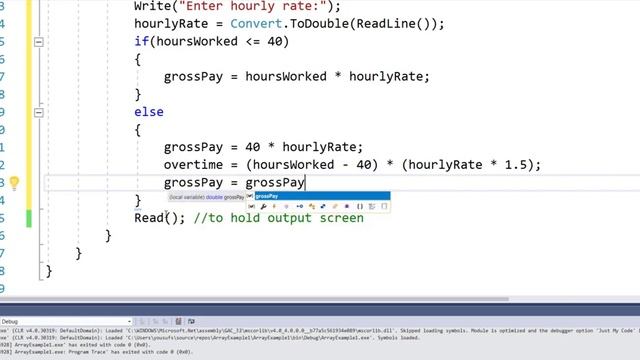Click the '//to hold output screen' comment
Screen dimensions: 640x360
[x=279, y=218]
